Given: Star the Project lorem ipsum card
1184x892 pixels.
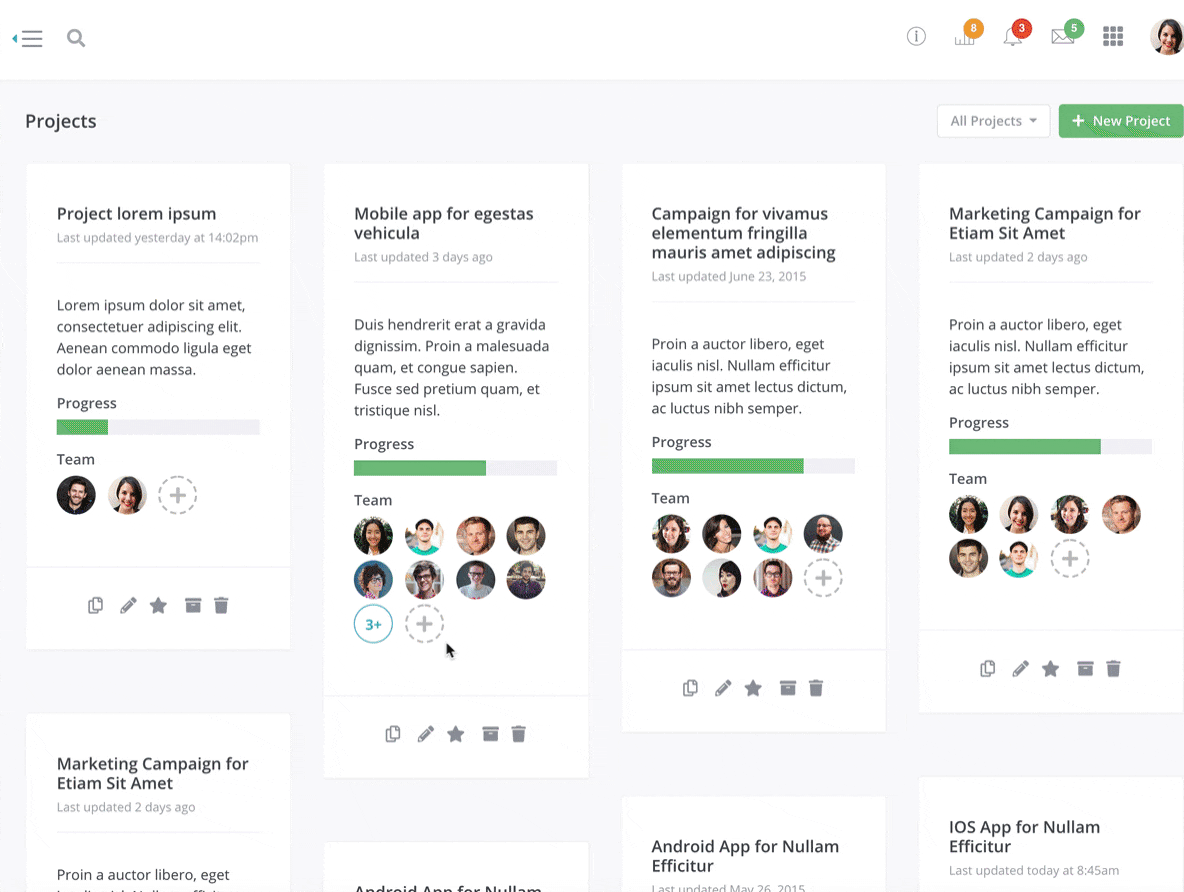Looking at the screenshot, I should click(x=158, y=605).
